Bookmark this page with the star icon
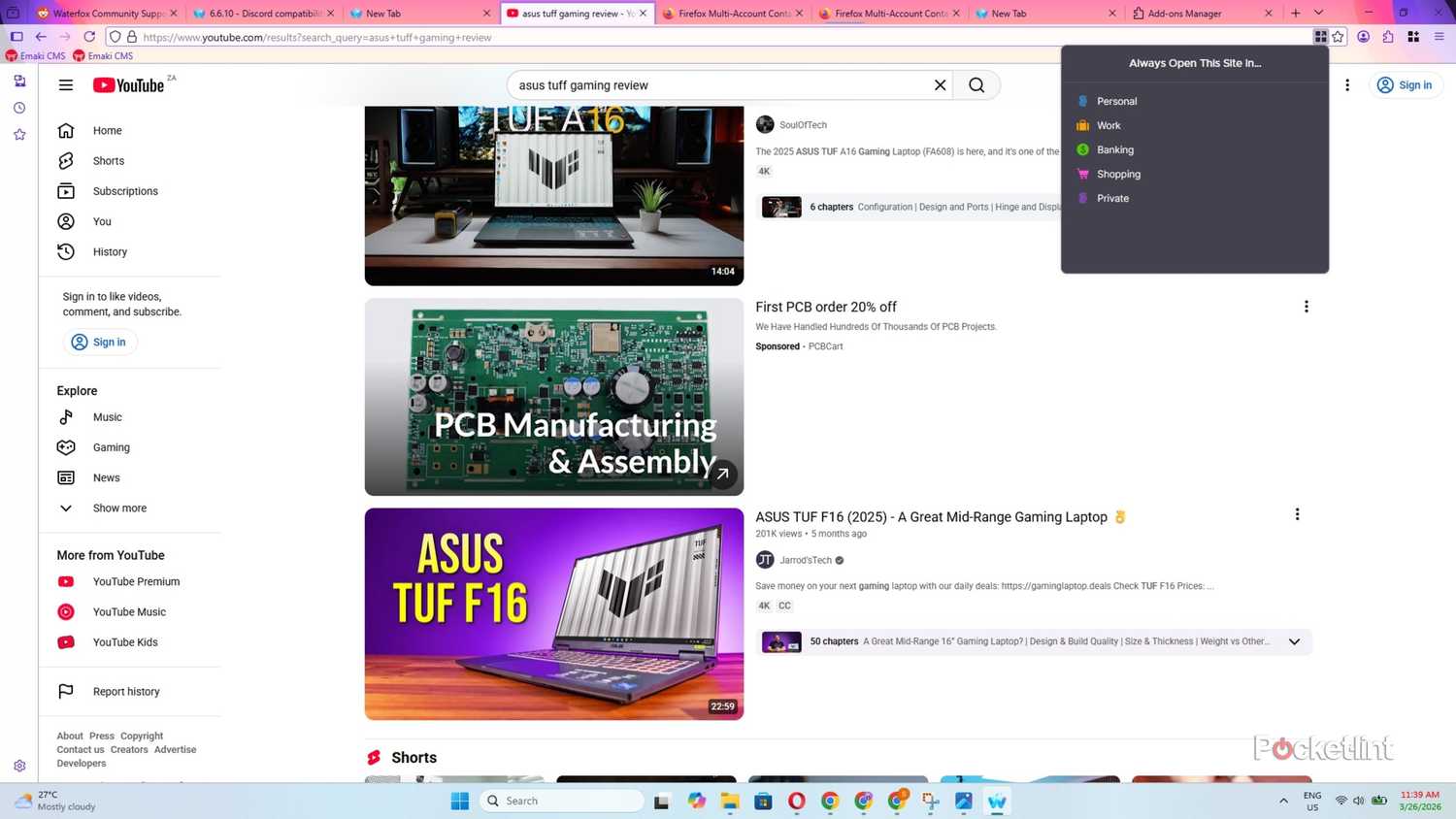Image resolution: width=1456 pixels, height=819 pixels. tap(1339, 37)
